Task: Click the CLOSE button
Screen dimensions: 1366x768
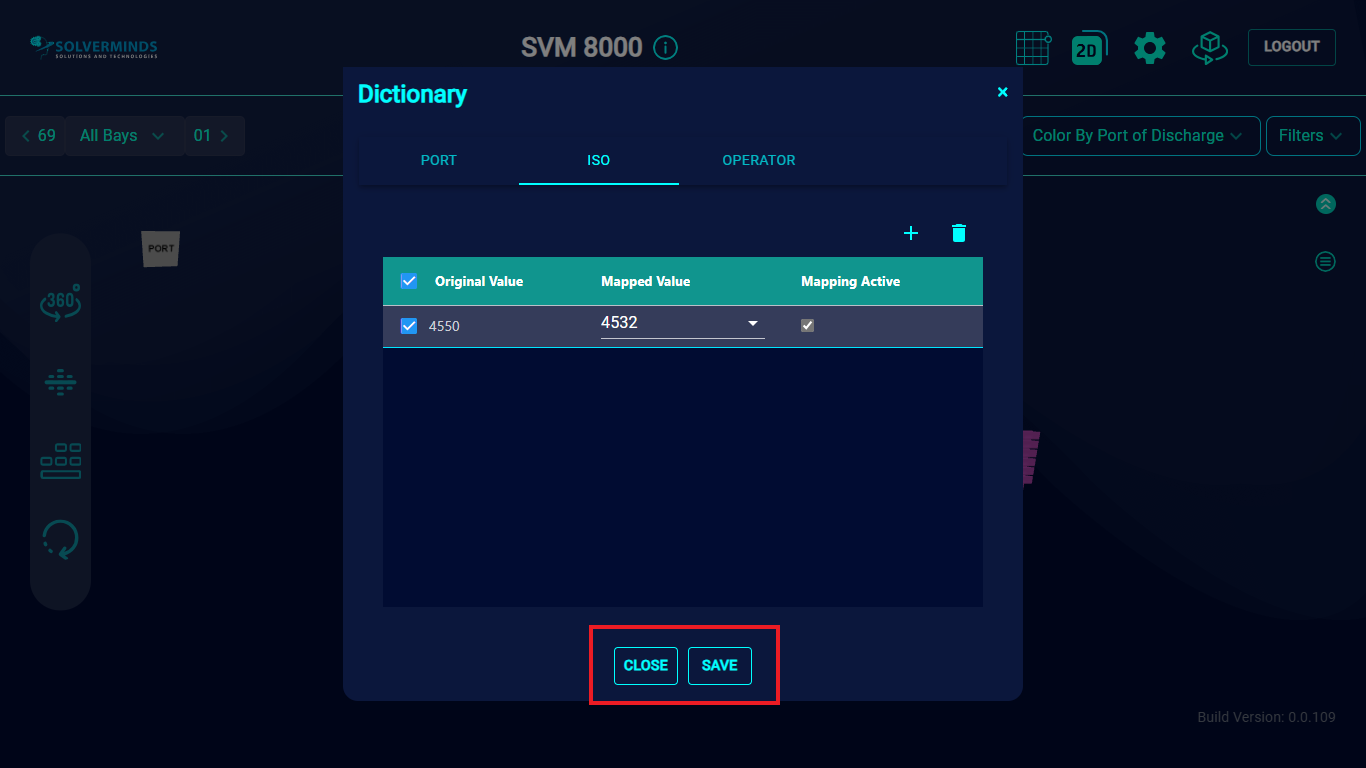Action: (646, 666)
